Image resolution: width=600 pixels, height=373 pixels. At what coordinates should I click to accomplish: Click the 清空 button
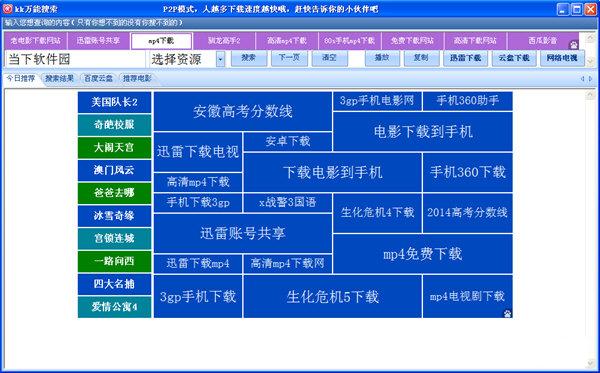tap(329, 58)
